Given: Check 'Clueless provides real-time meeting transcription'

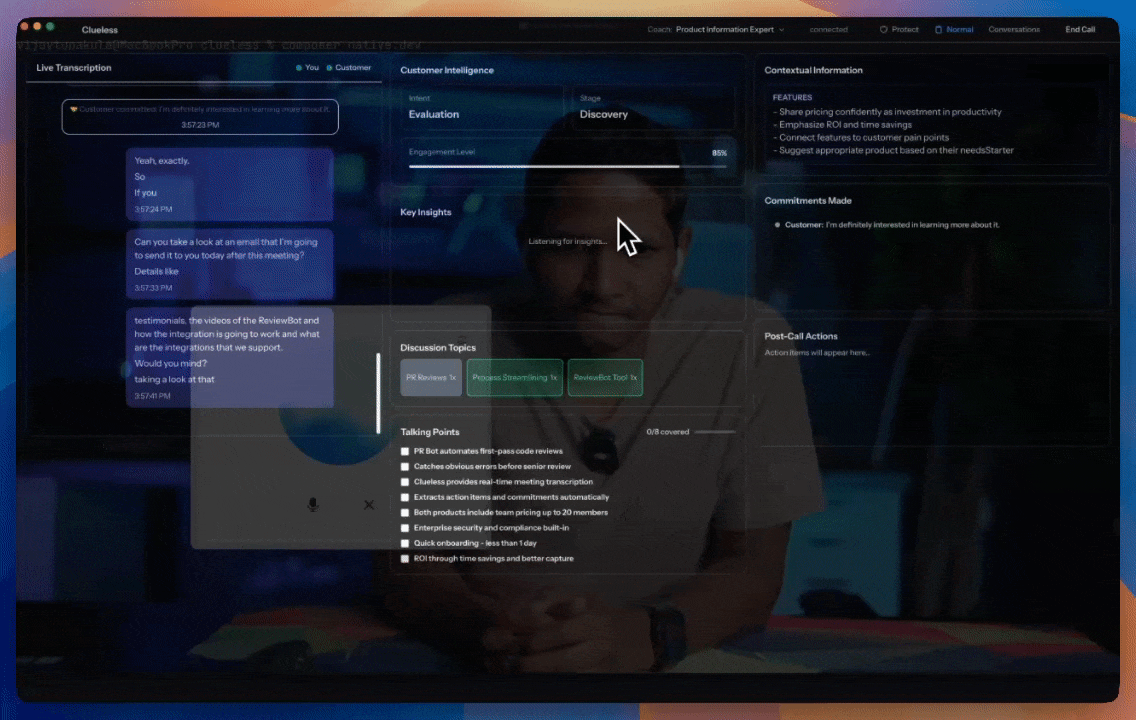Looking at the screenshot, I should [405, 482].
